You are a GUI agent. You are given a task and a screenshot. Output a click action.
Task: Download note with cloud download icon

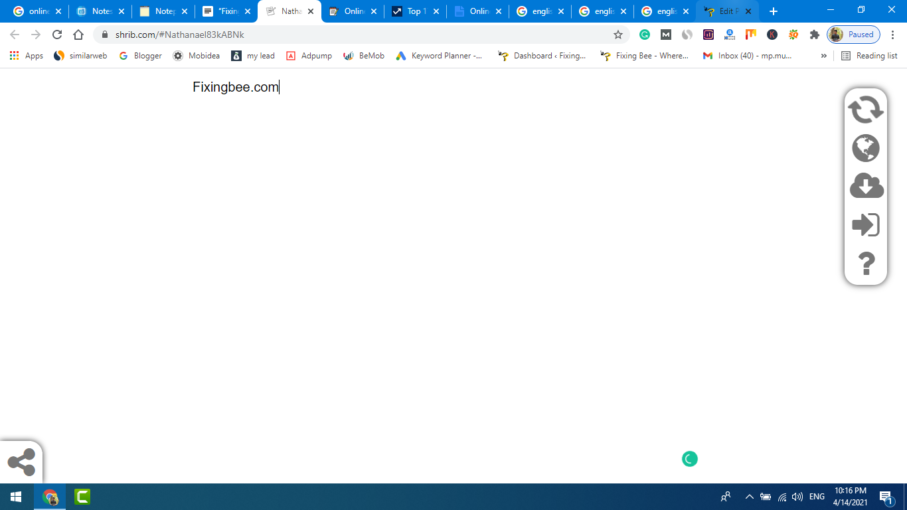(x=866, y=186)
